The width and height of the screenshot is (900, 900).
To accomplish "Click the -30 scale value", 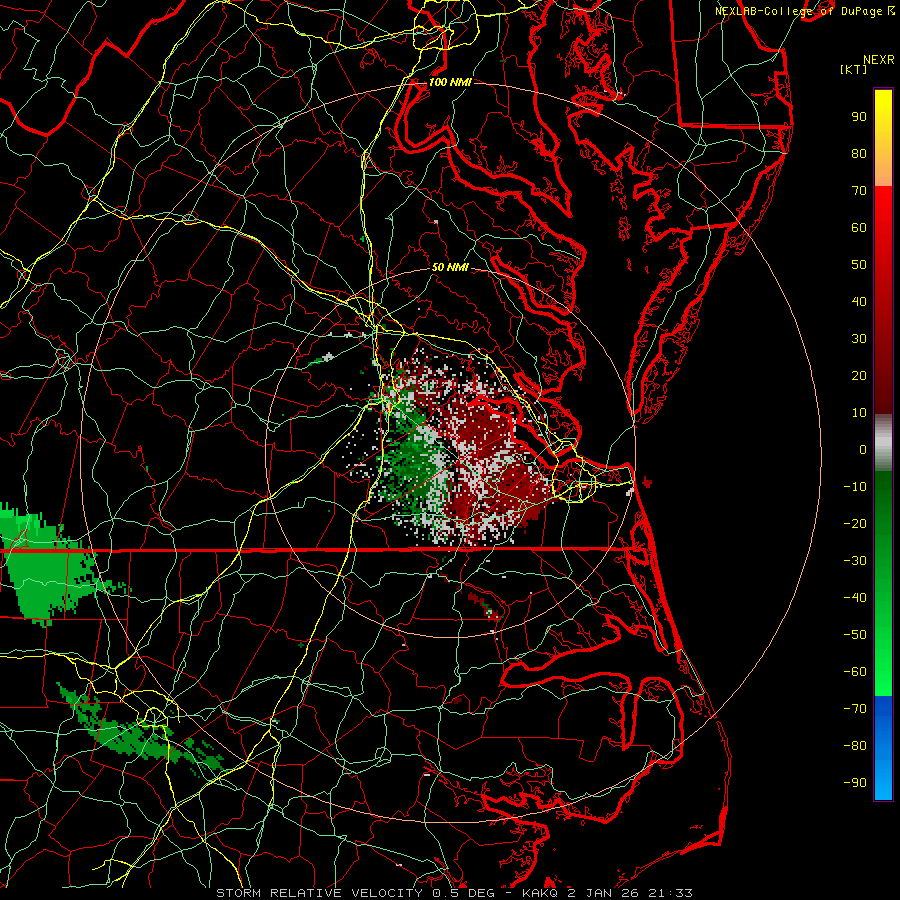I will click(855, 561).
